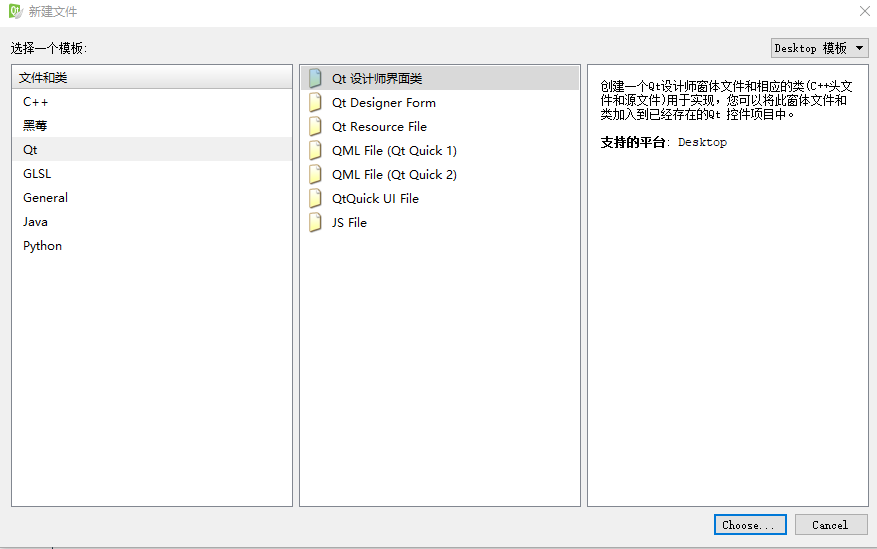Click the JS File icon
This screenshot has height=549, width=877.
[x=315, y=223]
